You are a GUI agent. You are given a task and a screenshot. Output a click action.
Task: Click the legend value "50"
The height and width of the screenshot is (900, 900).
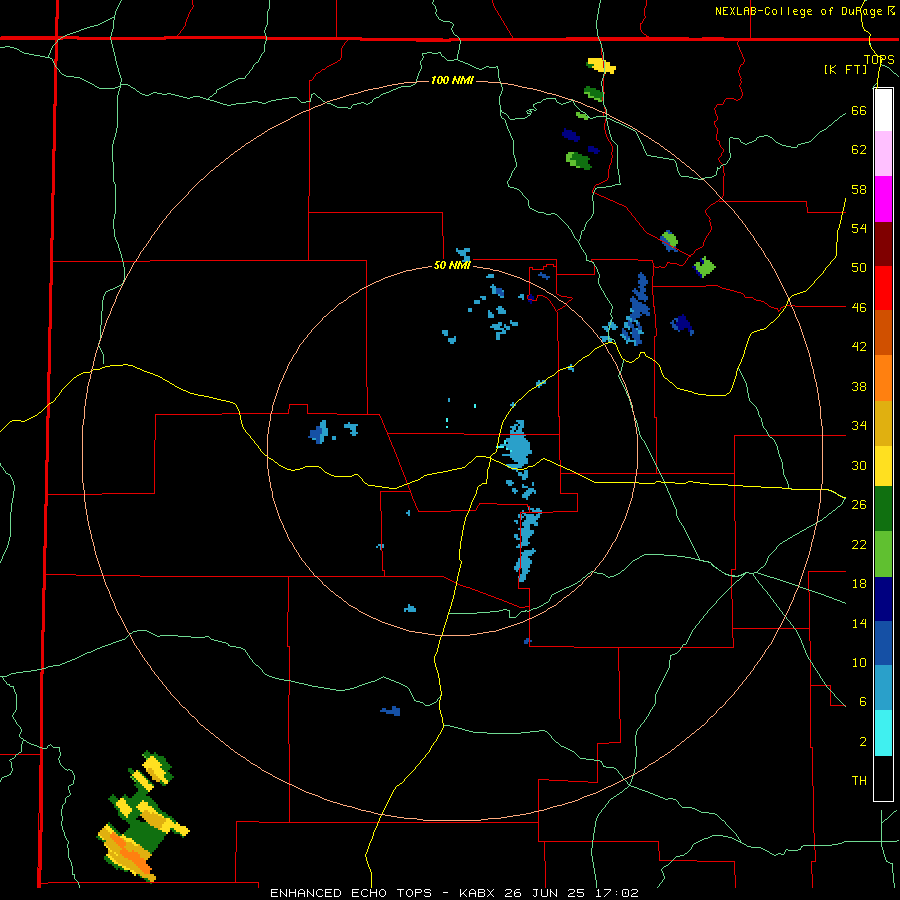(x=859, y=268)
